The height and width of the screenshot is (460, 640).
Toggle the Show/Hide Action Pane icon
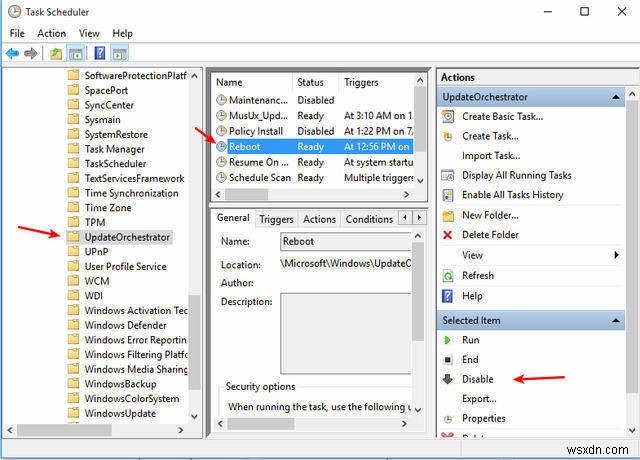click(x=120, y=53)
